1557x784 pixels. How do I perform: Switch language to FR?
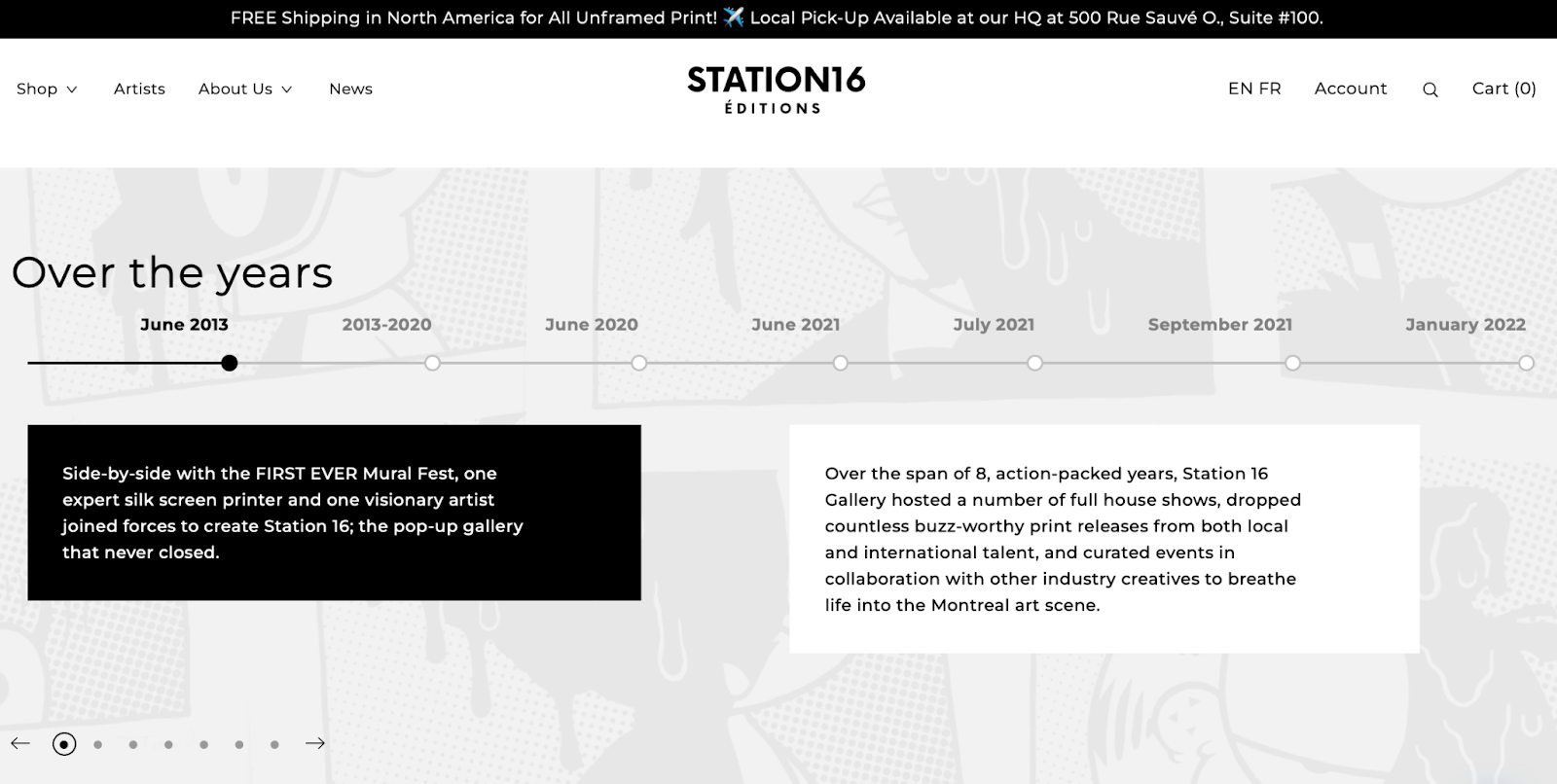(x=1270, y=89)
